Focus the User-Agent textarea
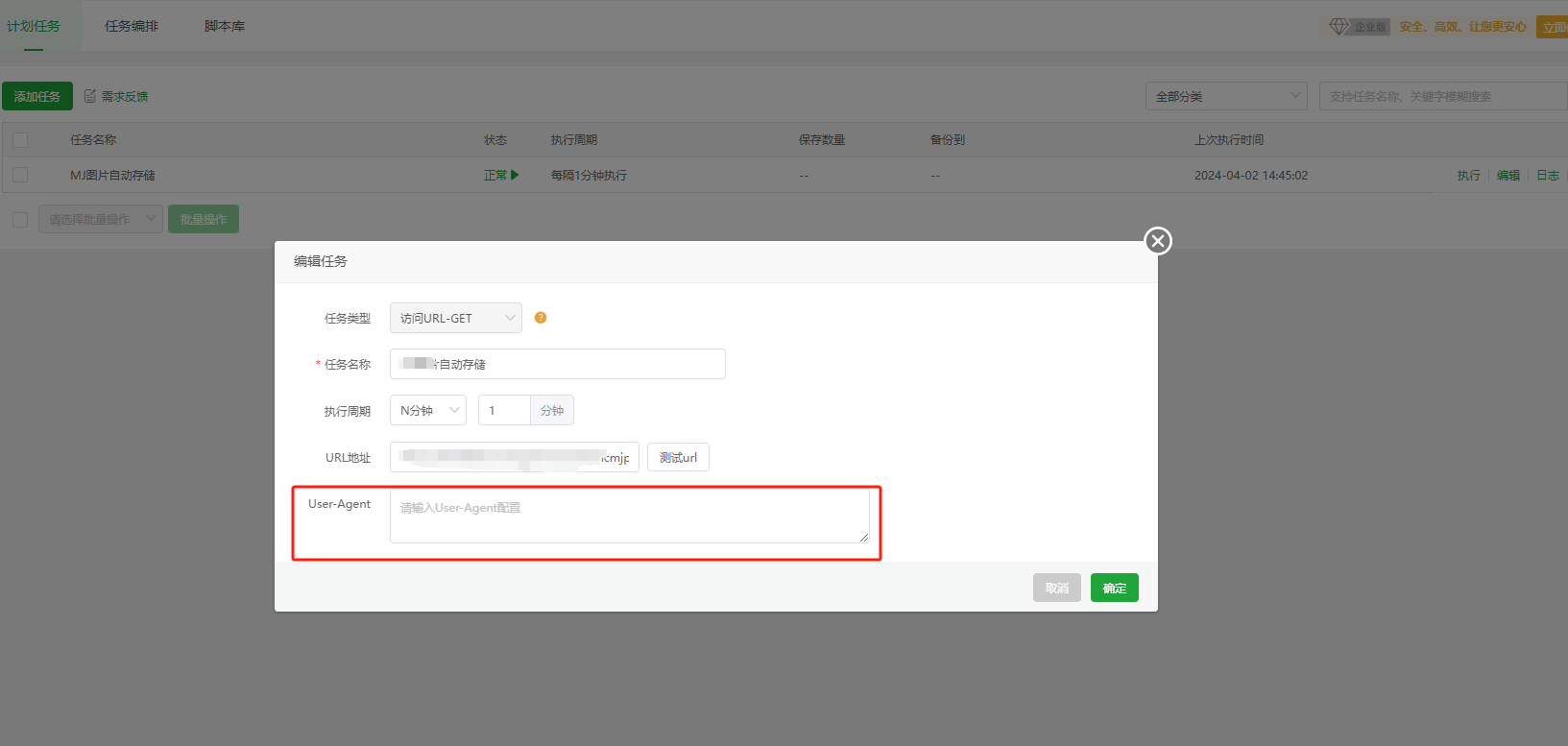The image size is (1568, 746). pyautogui.click(x=630, y=517)
